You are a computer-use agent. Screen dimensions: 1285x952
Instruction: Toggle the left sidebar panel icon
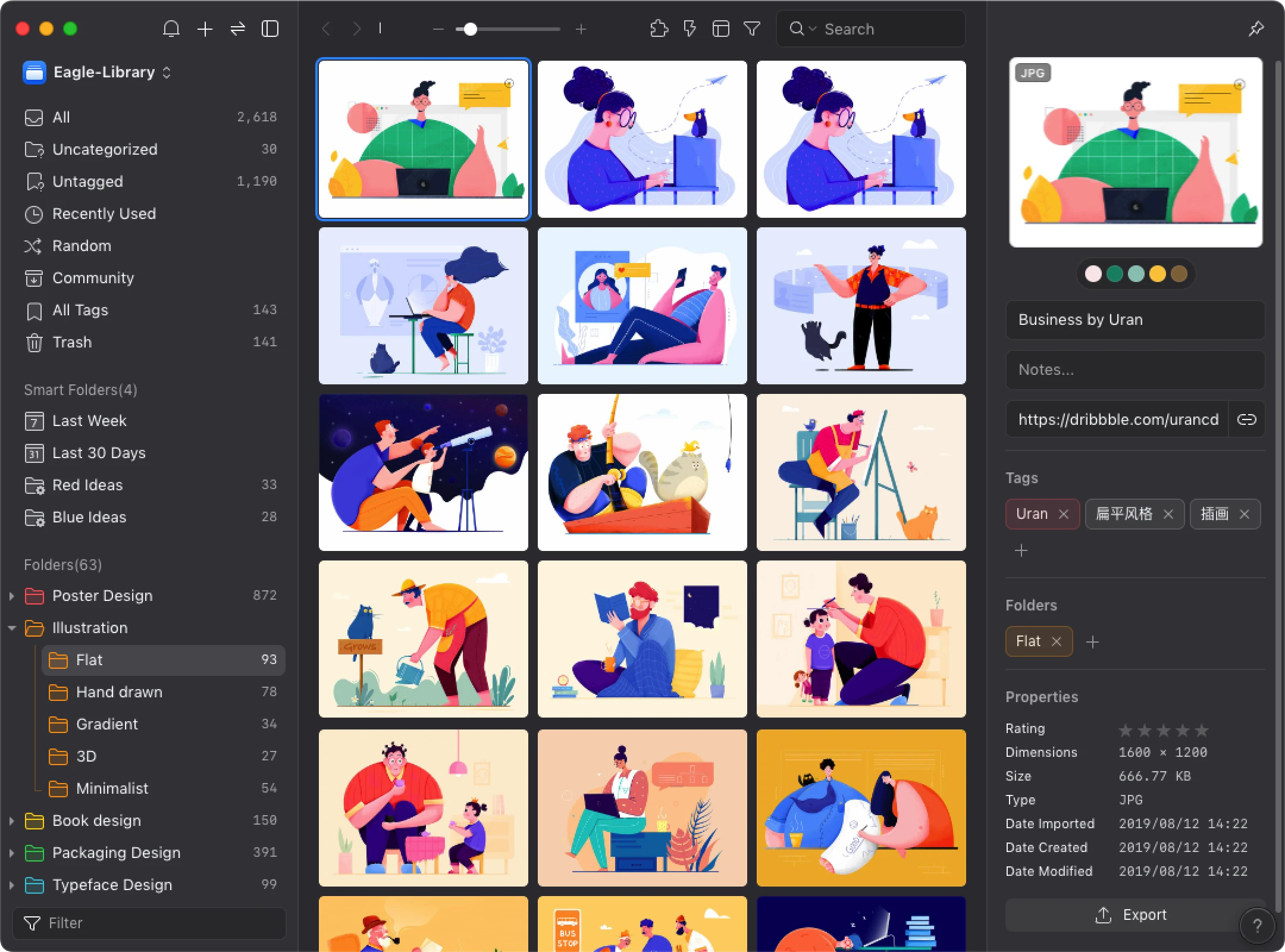tap(270, 29)
